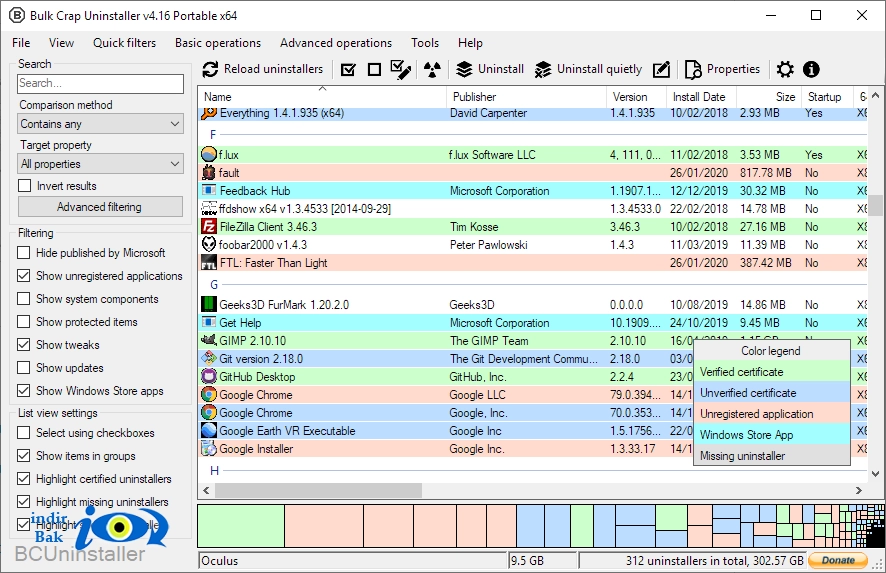Click the Uninstall stacked layers icon

464,70
